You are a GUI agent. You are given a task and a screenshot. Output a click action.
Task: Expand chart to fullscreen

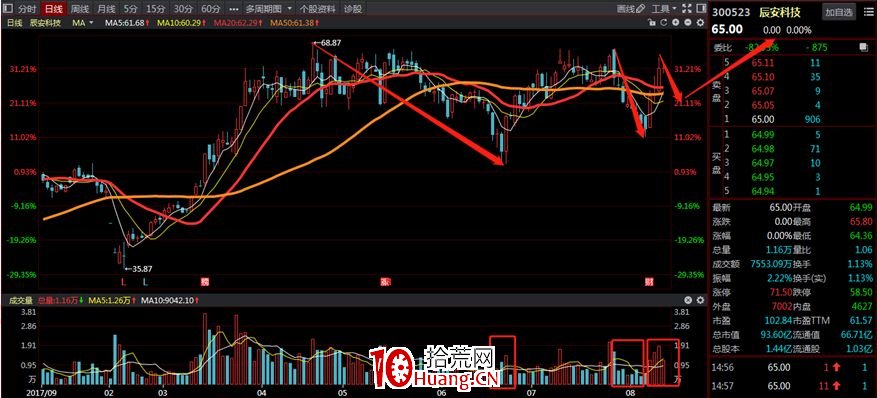tap(687, 8)
